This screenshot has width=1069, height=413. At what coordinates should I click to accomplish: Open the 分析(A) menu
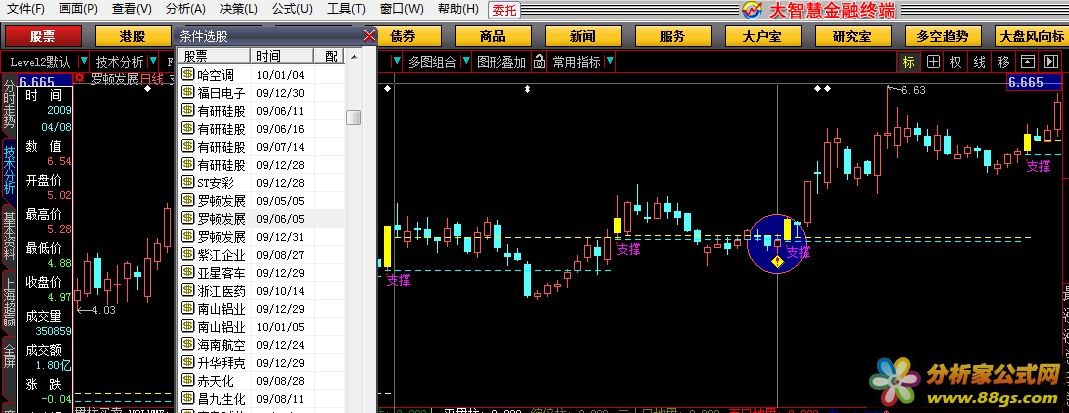(185, 10)
